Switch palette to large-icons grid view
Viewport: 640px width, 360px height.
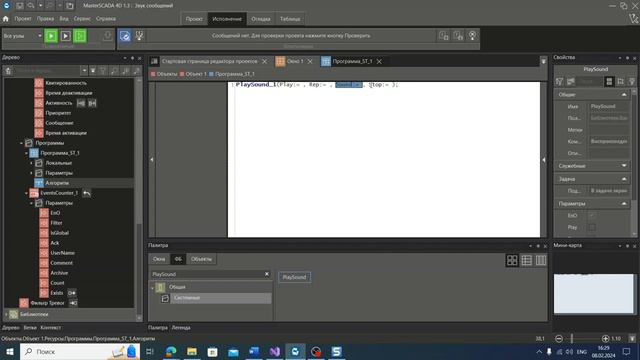512,260
